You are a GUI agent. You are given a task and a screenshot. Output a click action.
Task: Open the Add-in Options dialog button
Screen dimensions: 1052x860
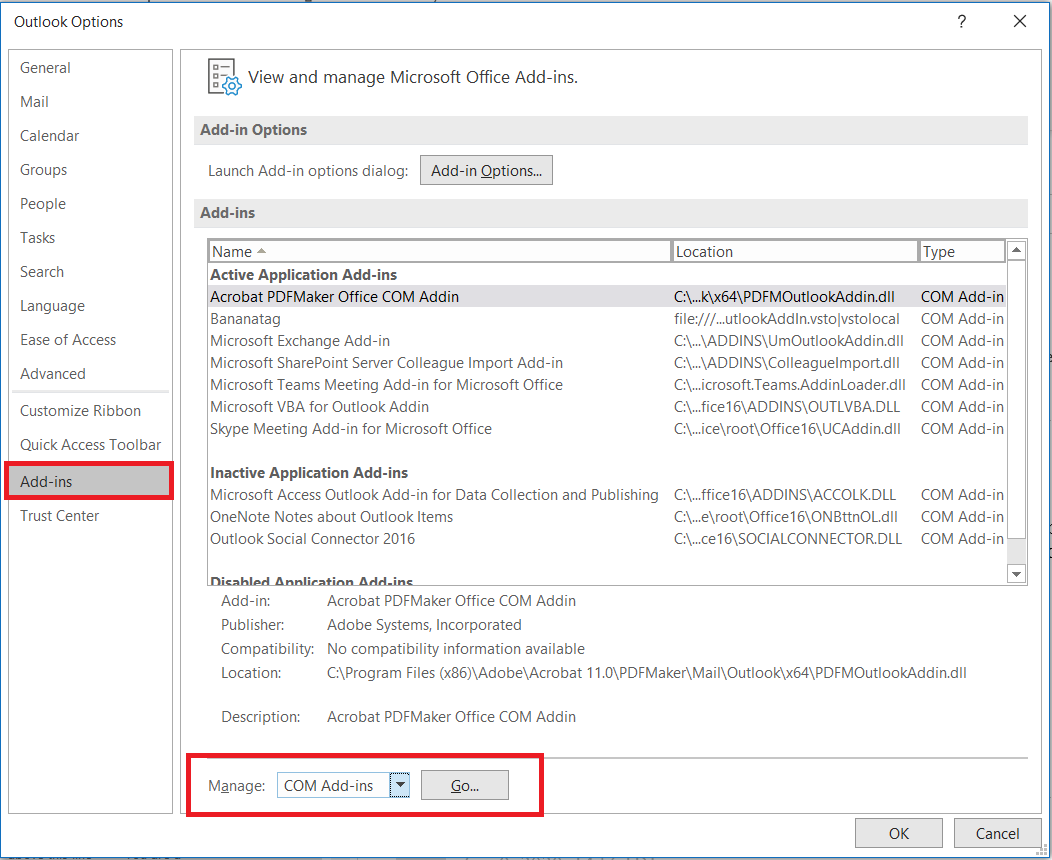click(x=486, y=171)
